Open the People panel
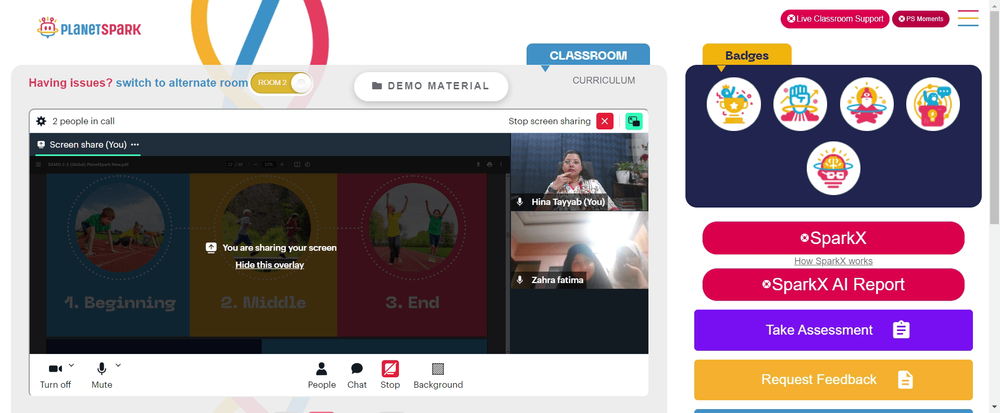The height and width of the screenshot is (413, 1000). click(321, 375)
